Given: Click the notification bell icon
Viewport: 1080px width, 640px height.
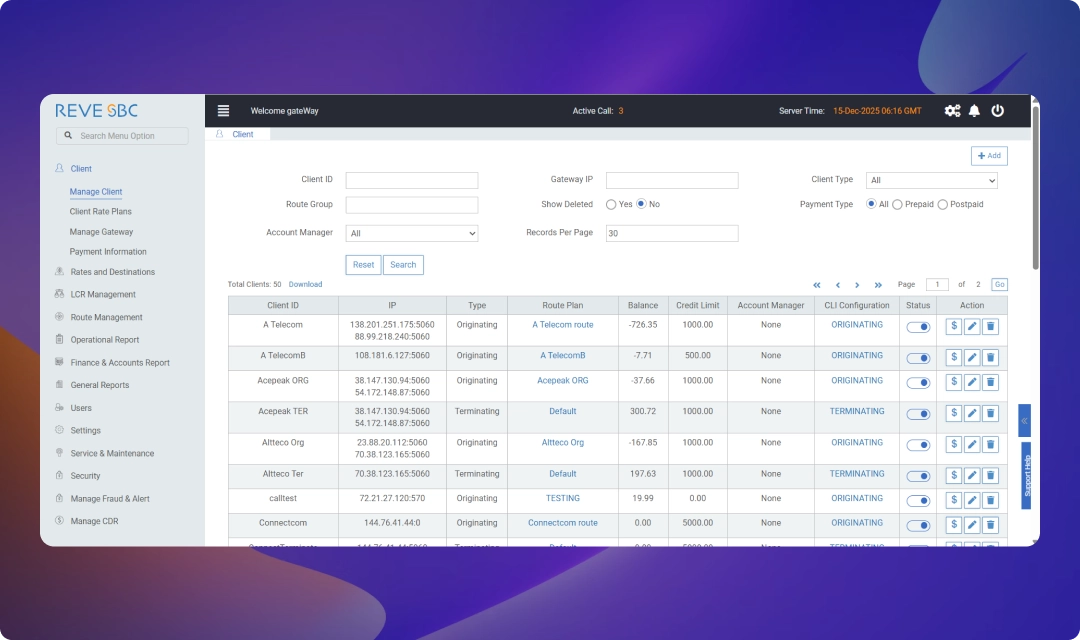Looking at the screenshot, I should point(974,111).
